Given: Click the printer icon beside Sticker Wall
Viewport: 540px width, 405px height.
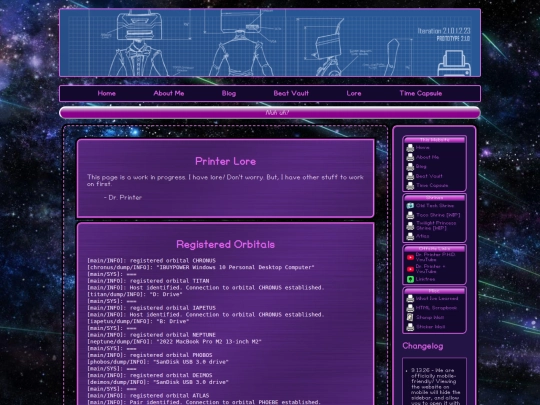Looking at the screenshot, I should [410, 327].
